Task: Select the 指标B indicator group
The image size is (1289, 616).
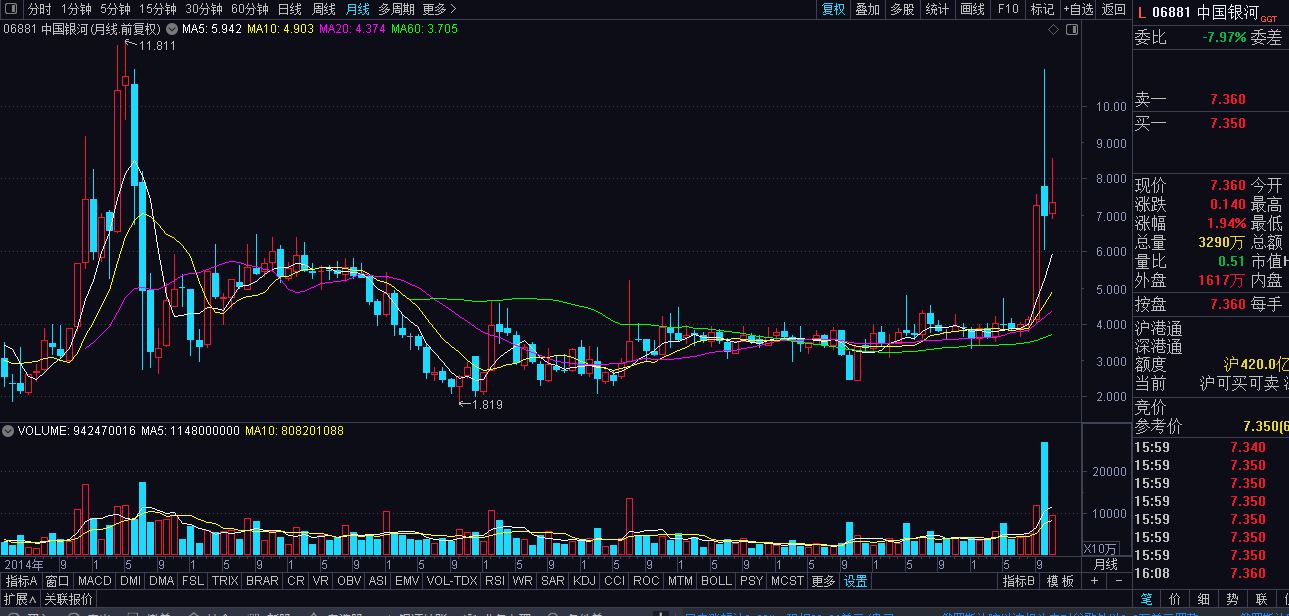Action: tap(1019, 581)
